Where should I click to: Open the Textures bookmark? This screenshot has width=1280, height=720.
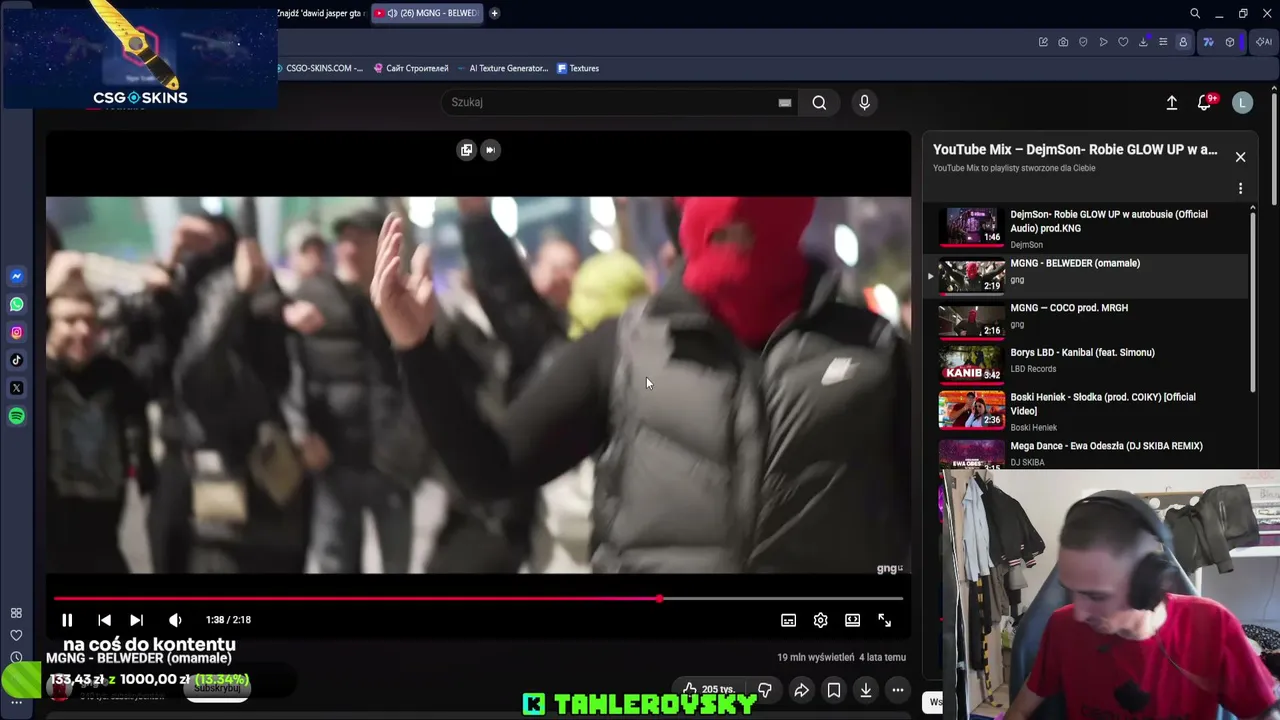point(578,68)
